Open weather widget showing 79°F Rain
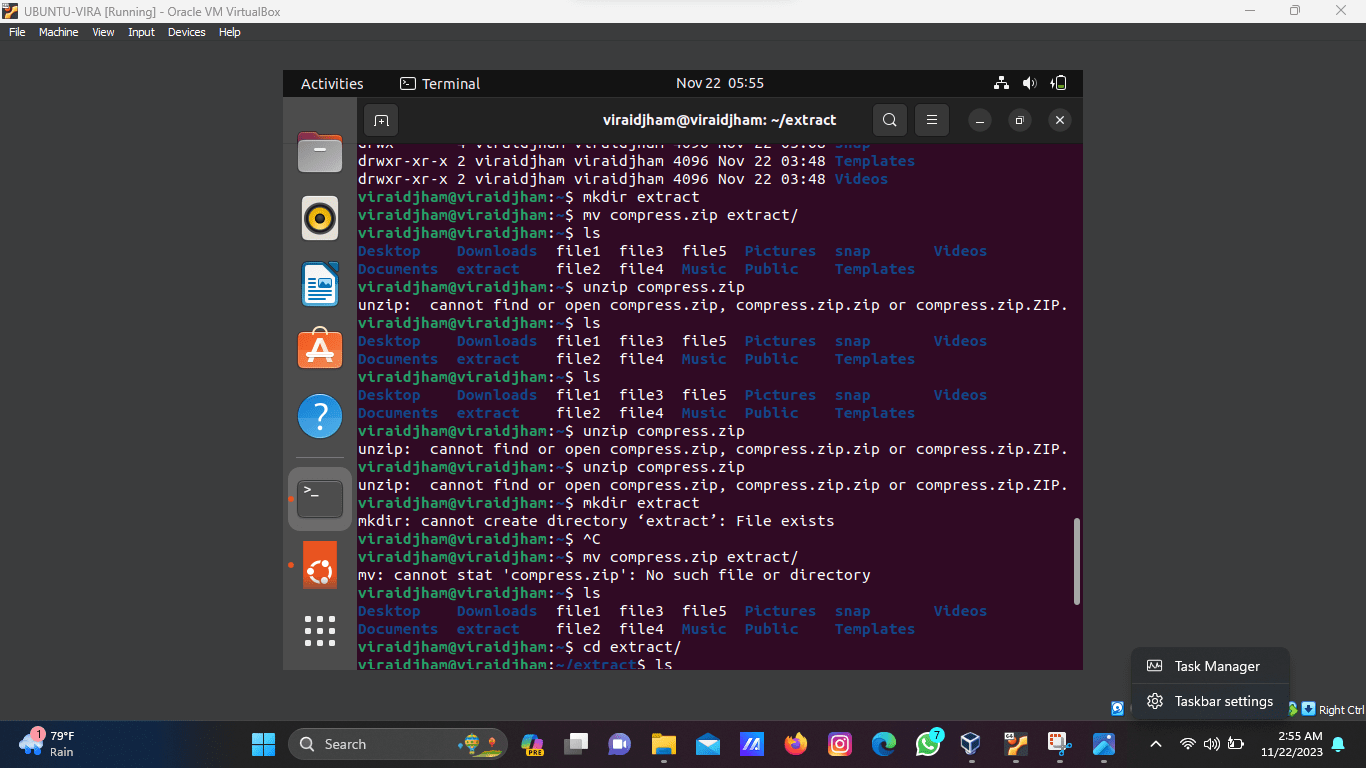Image resolution: width=1366 pixels, height=768 pixels. coord(48,744)
